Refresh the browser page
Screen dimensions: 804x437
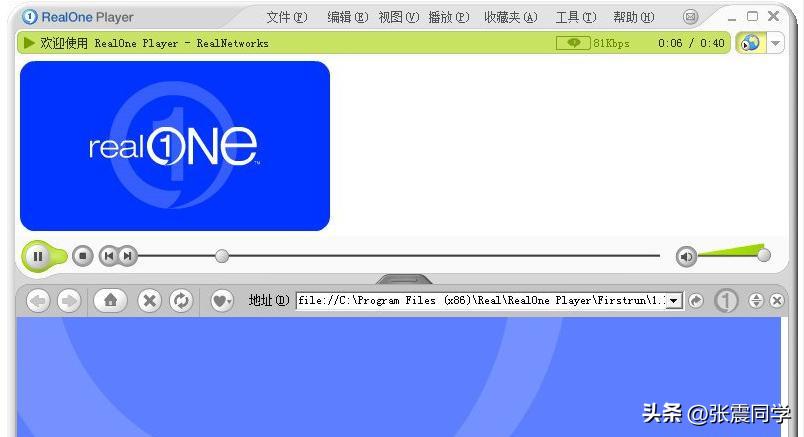(181, 301)
